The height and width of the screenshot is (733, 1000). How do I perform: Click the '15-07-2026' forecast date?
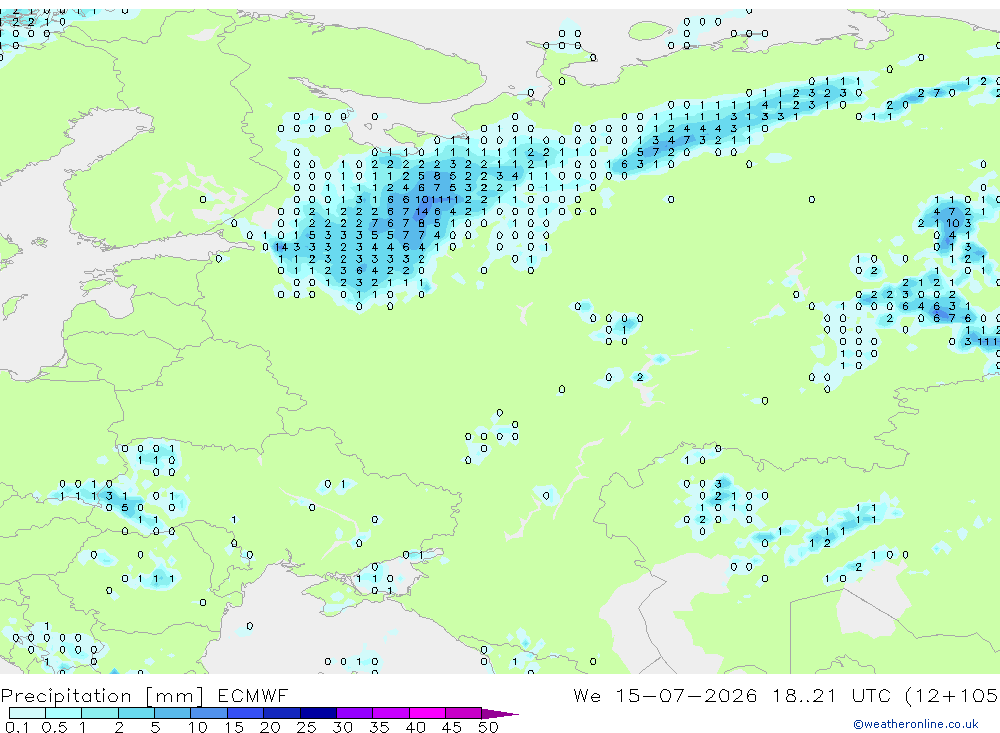686,695
